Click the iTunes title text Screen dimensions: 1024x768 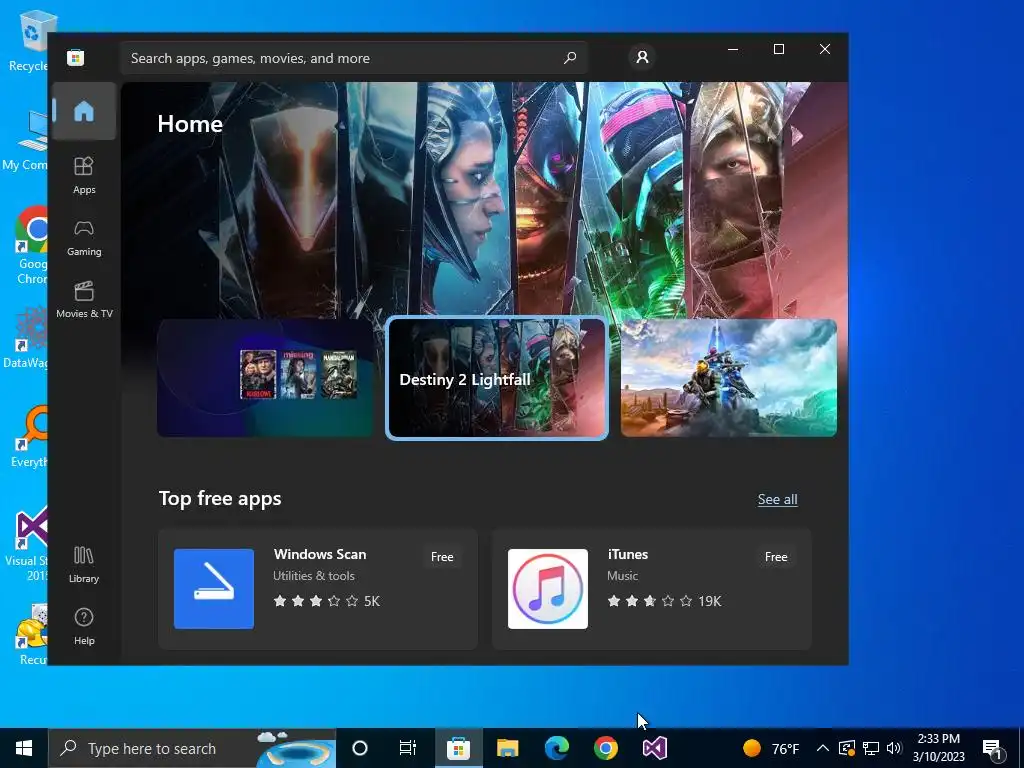pyautogui.click(x=628, y=554)
